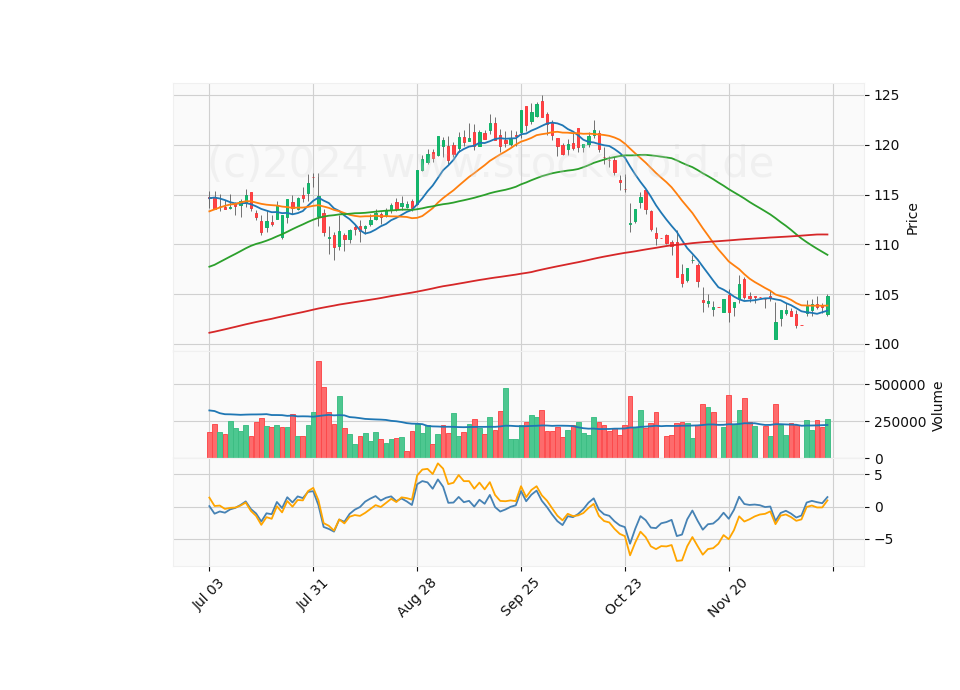The width and height of the screenshot is (960, 690).
Task: Click the 0 tick on the oscillator axis
Action: tap(879, 508)
